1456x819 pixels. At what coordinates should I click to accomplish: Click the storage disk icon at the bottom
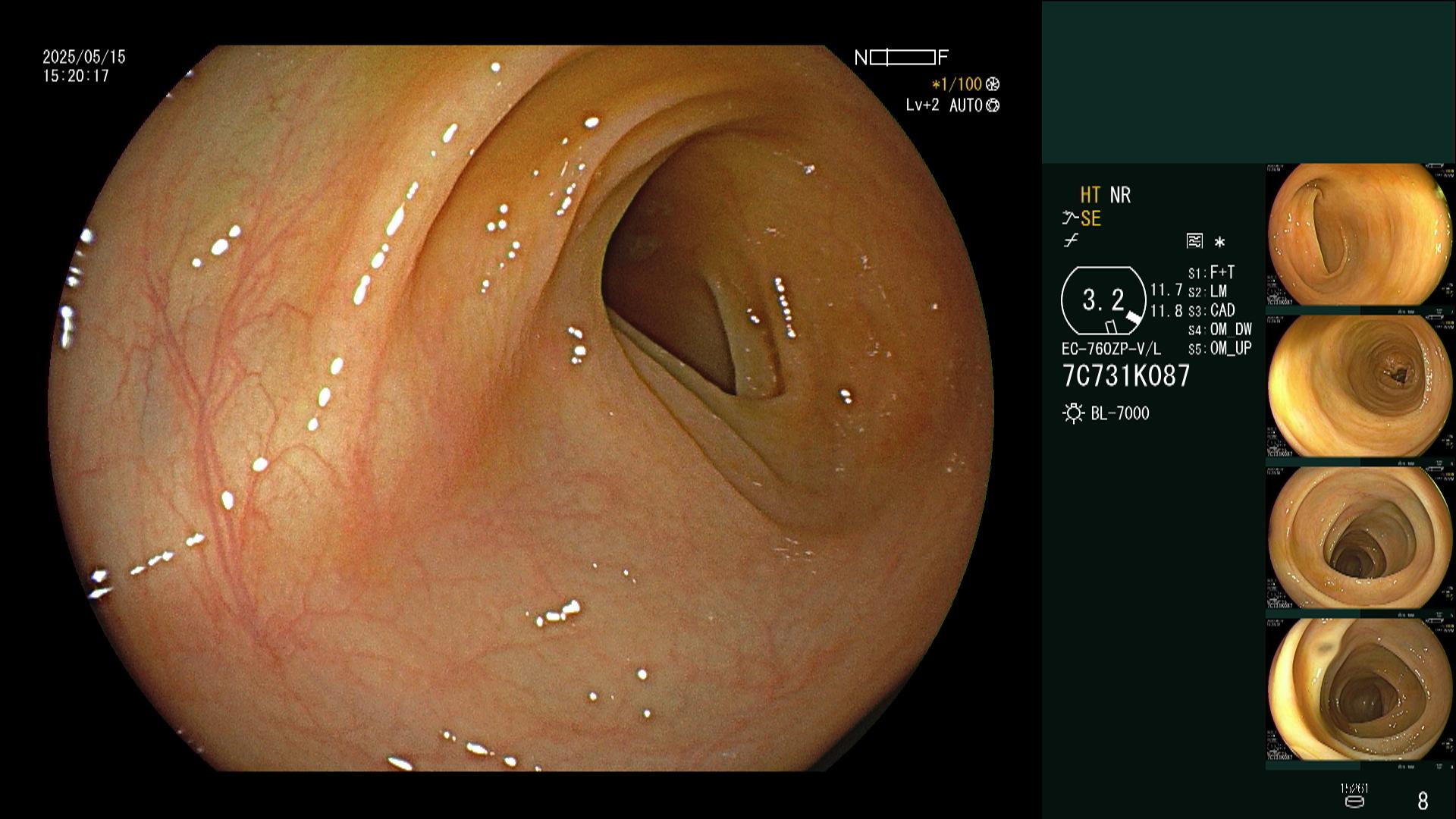1354,802
